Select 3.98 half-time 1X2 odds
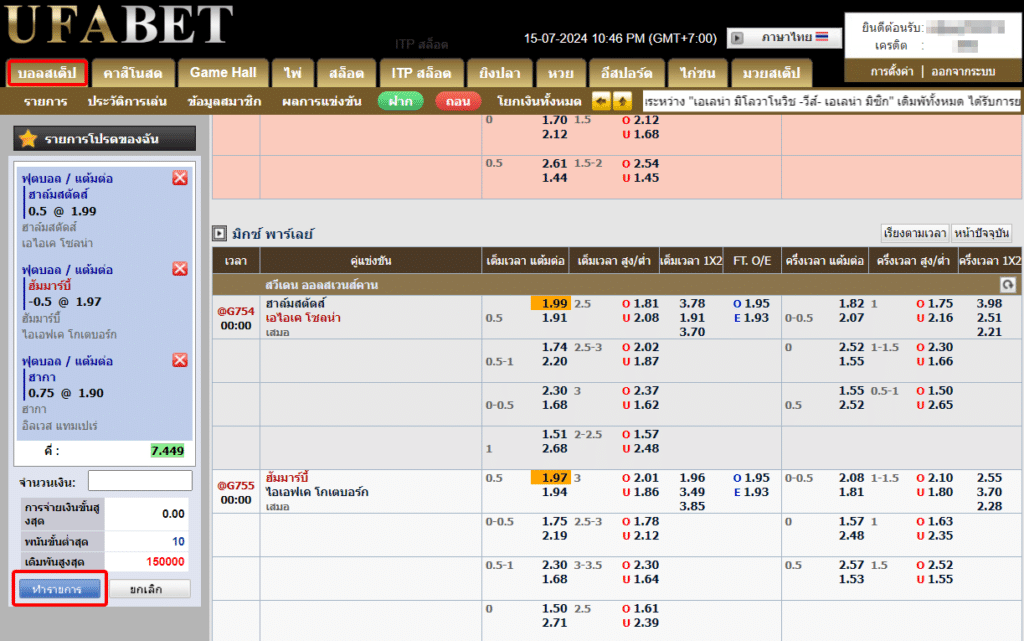Screen dimensions: 1024x641 (989, 304)
